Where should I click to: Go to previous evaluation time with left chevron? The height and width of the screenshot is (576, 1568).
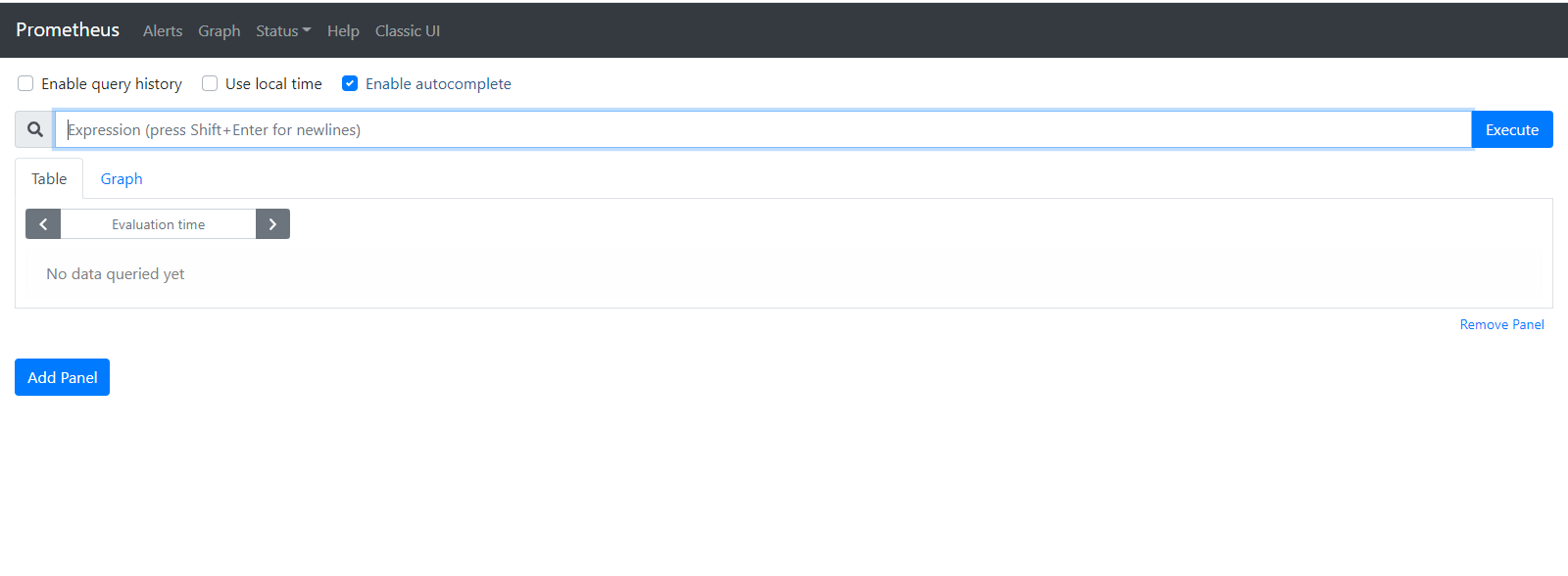pos(43,224)
